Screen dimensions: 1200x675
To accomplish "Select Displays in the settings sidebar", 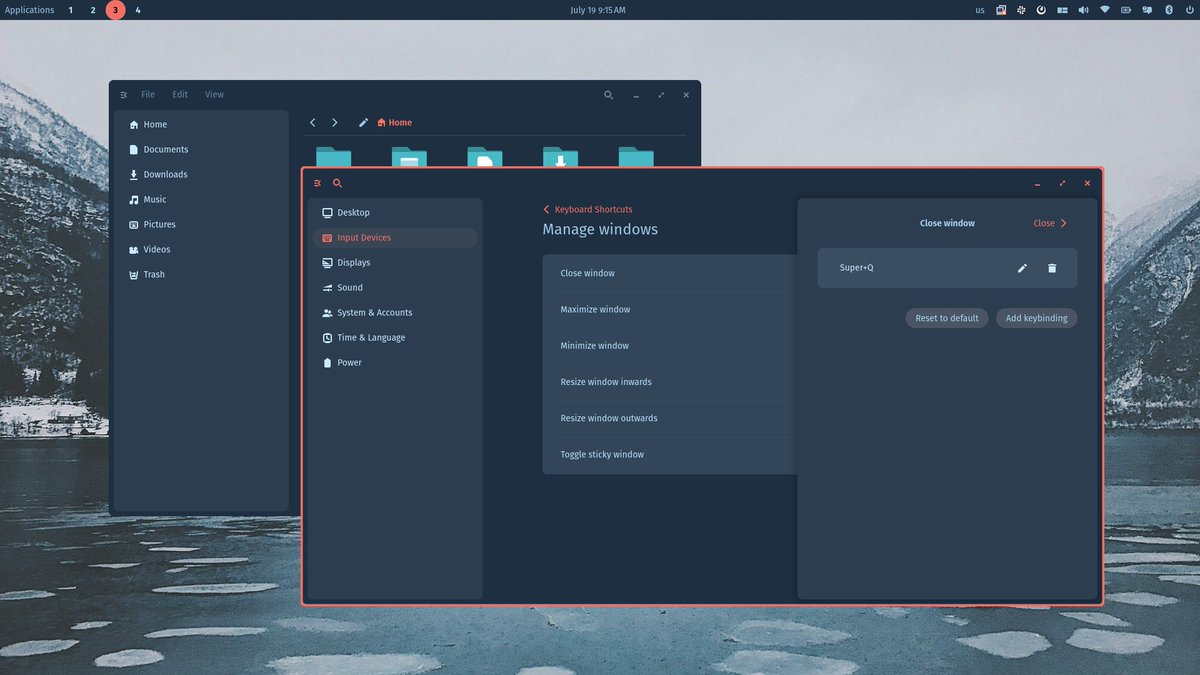I will point(354,262).
